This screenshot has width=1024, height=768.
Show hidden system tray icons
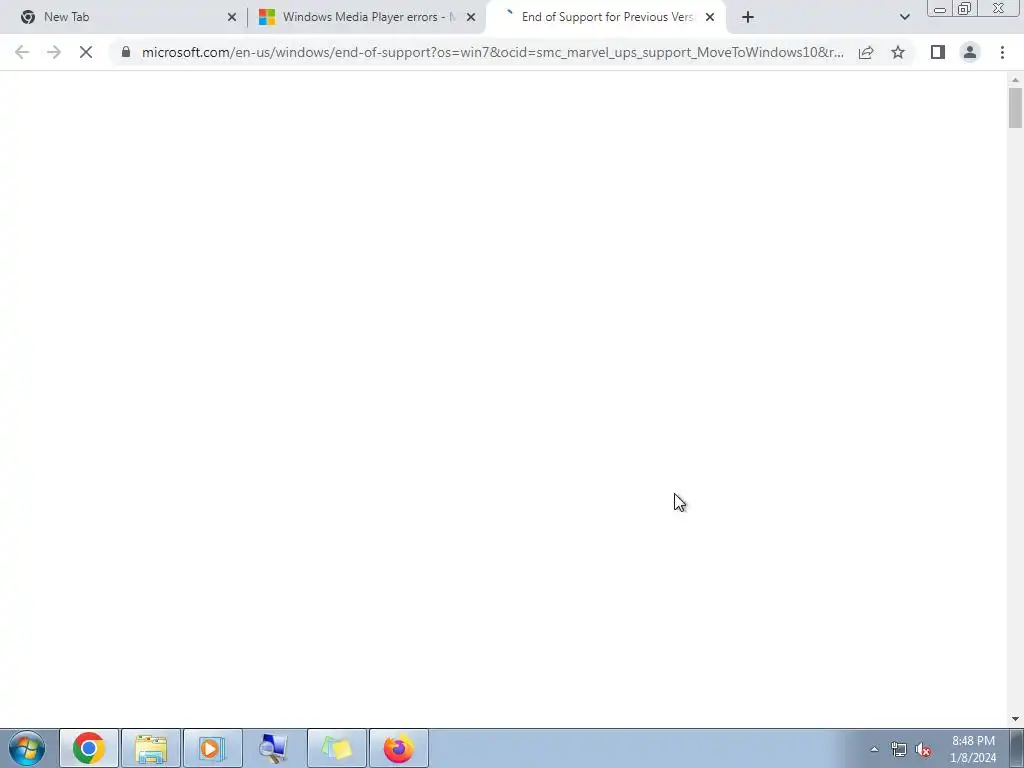[x=874, y=749]
